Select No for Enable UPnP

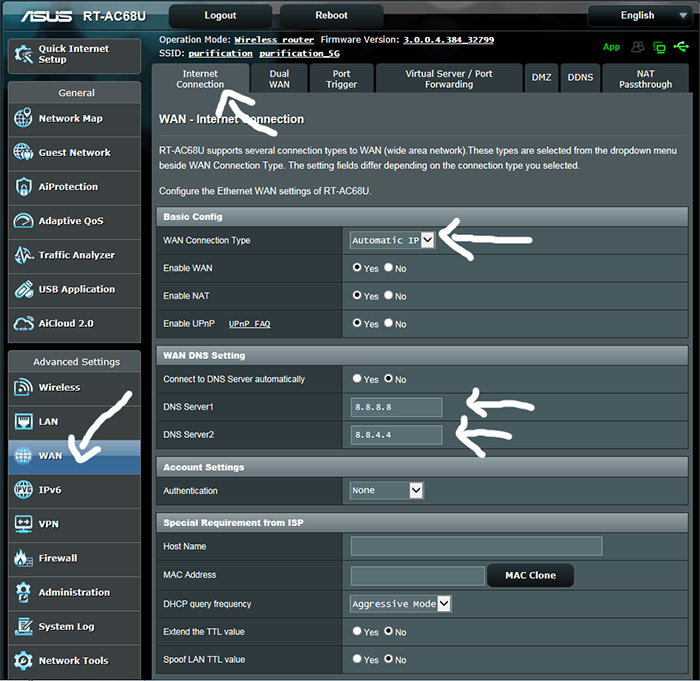[x=389, y=324]
